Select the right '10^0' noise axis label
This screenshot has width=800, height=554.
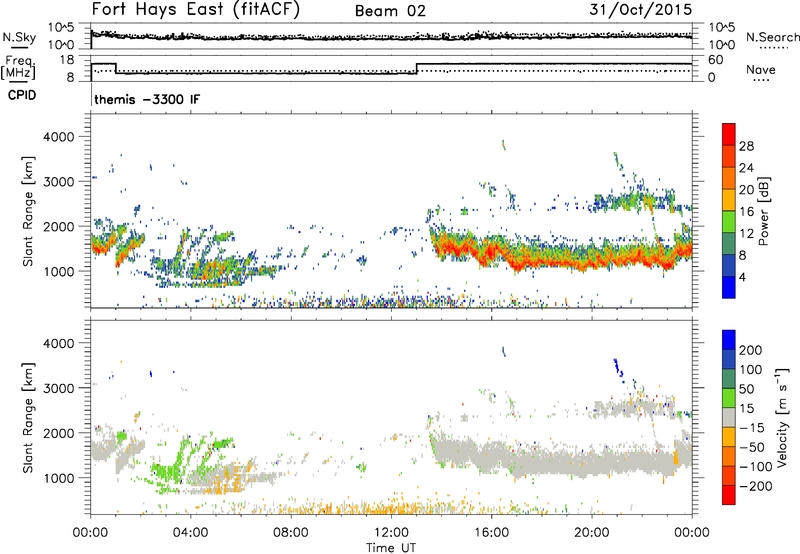tap(722, 45)
